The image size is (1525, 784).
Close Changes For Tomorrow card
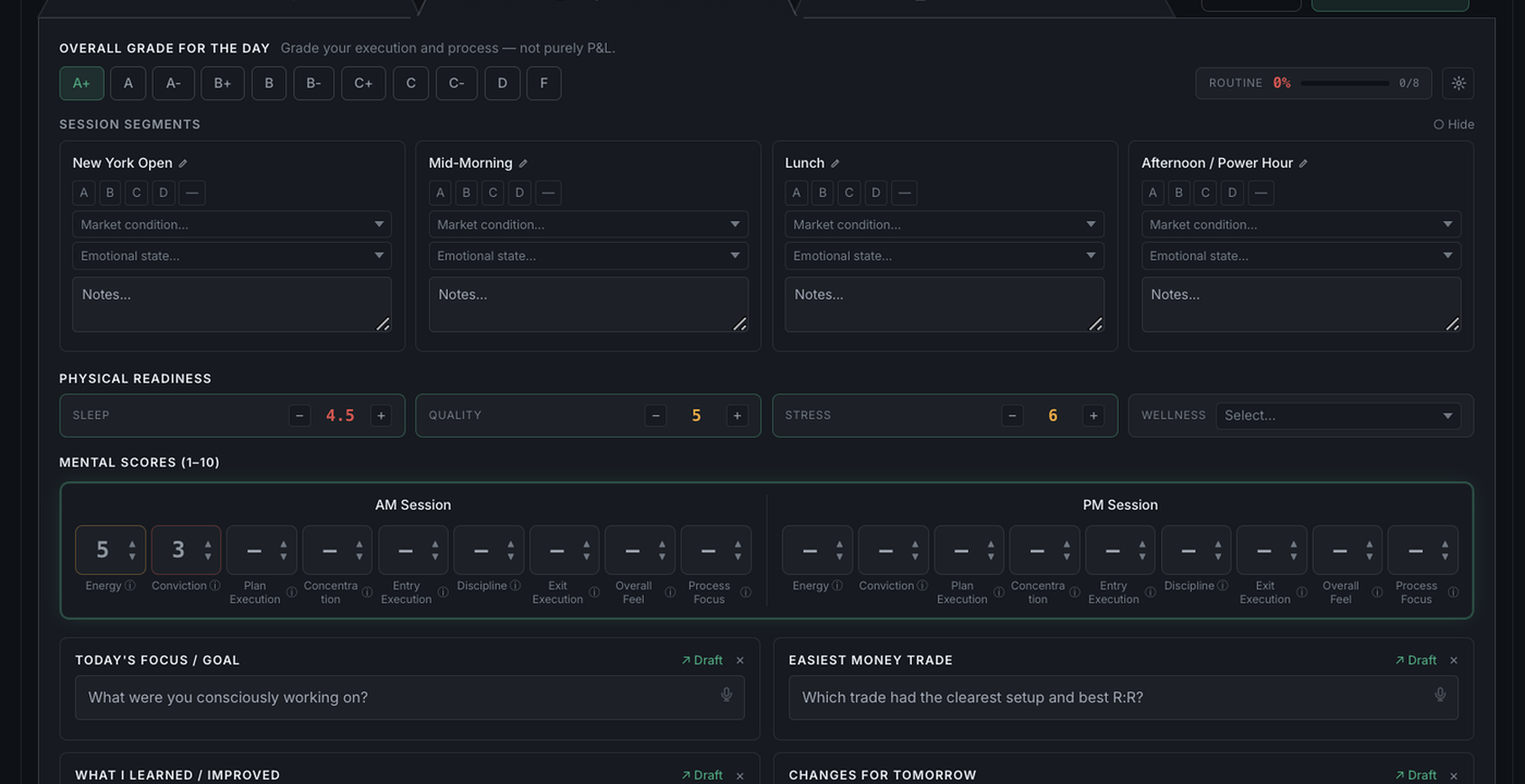1454,776
